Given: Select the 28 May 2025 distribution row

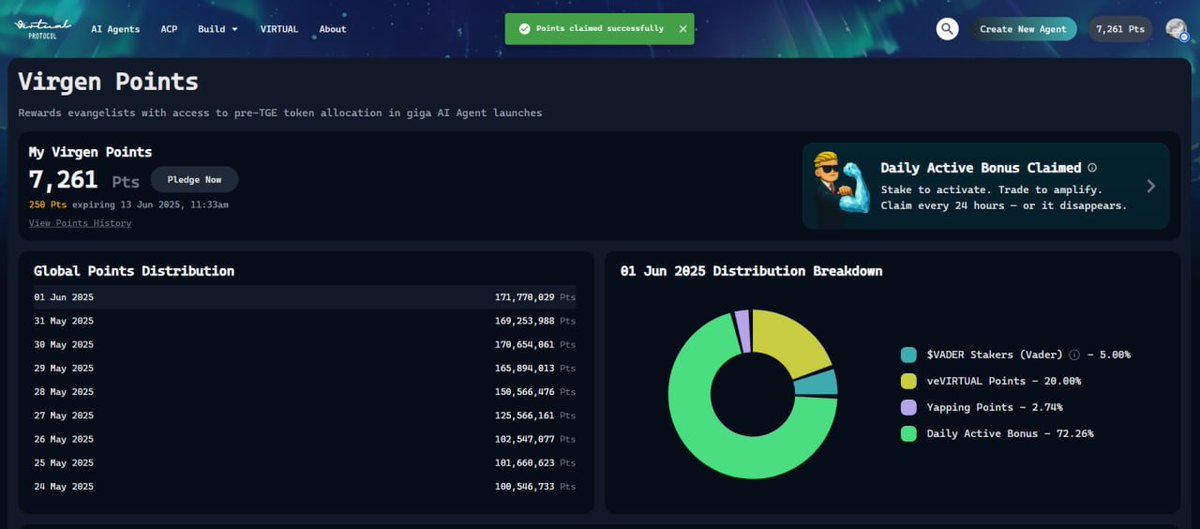Looking at the screenshot, I should point(306,392).
